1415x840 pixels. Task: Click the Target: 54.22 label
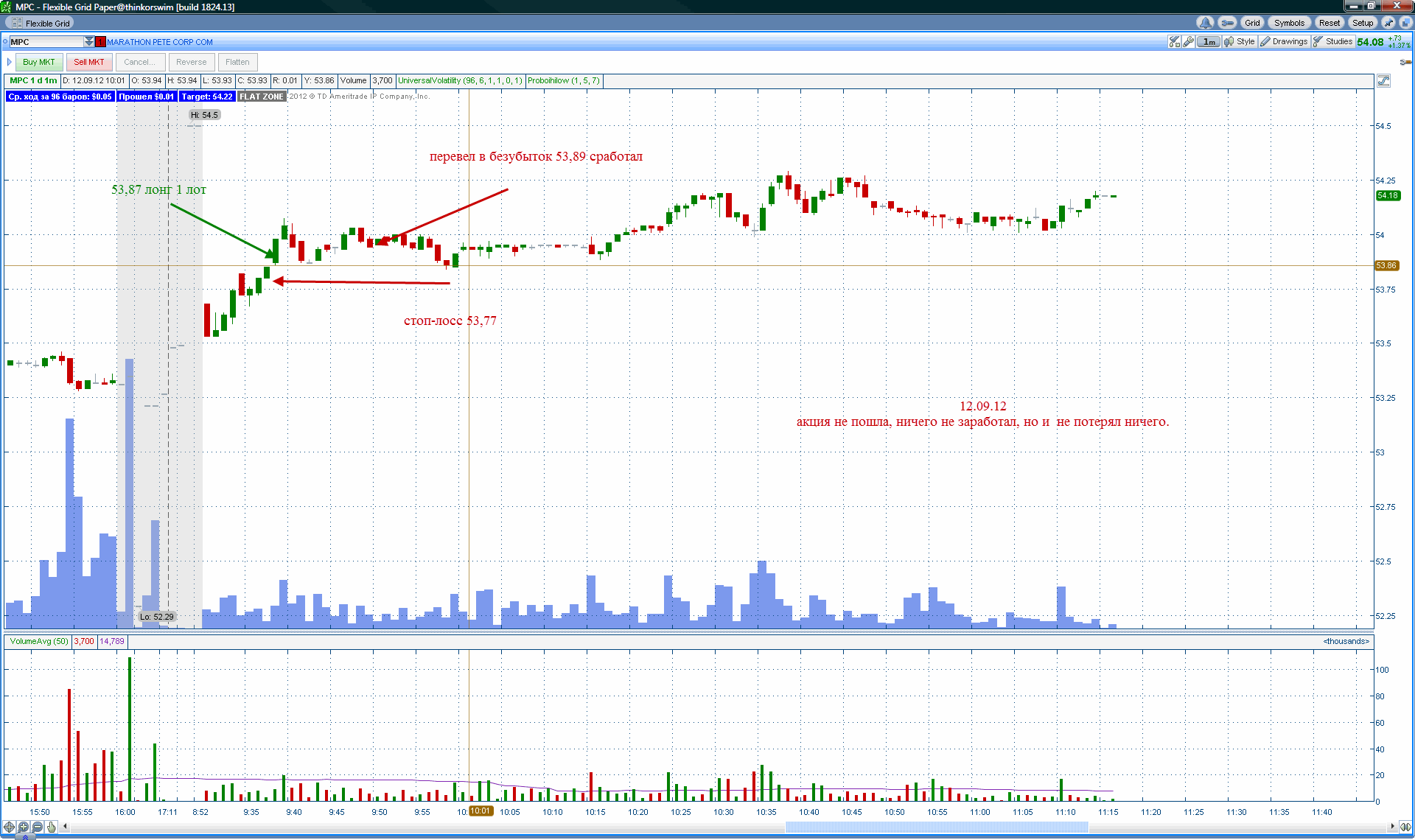pos(207,97)
